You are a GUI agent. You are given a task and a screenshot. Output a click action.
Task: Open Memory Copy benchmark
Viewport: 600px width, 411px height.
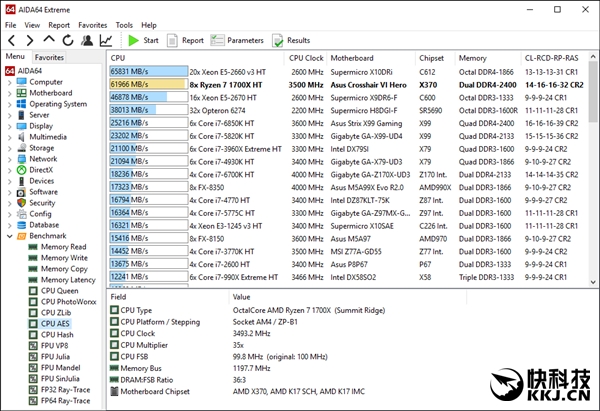click(x=58, y=269)
